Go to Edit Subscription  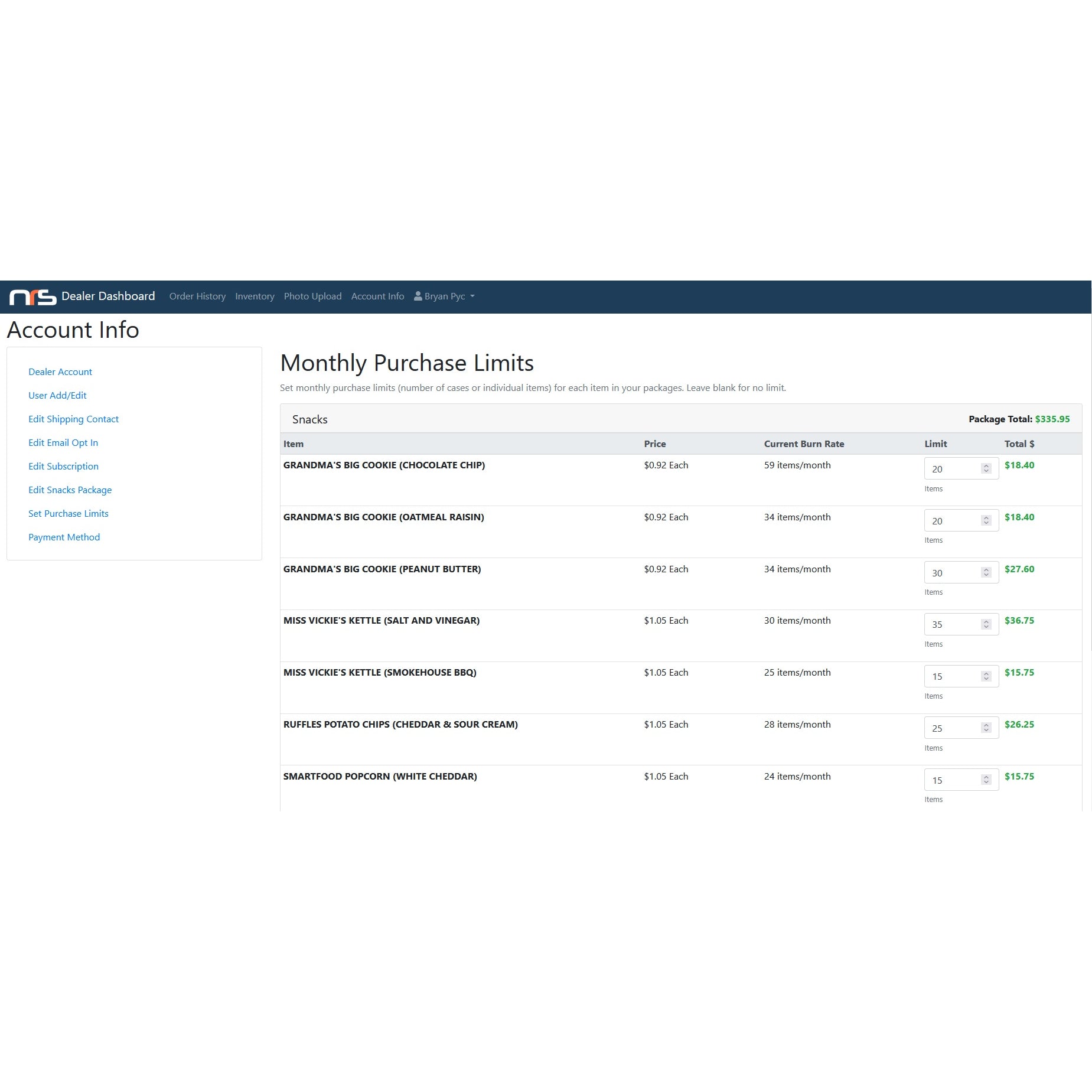(x=63, y=467)
